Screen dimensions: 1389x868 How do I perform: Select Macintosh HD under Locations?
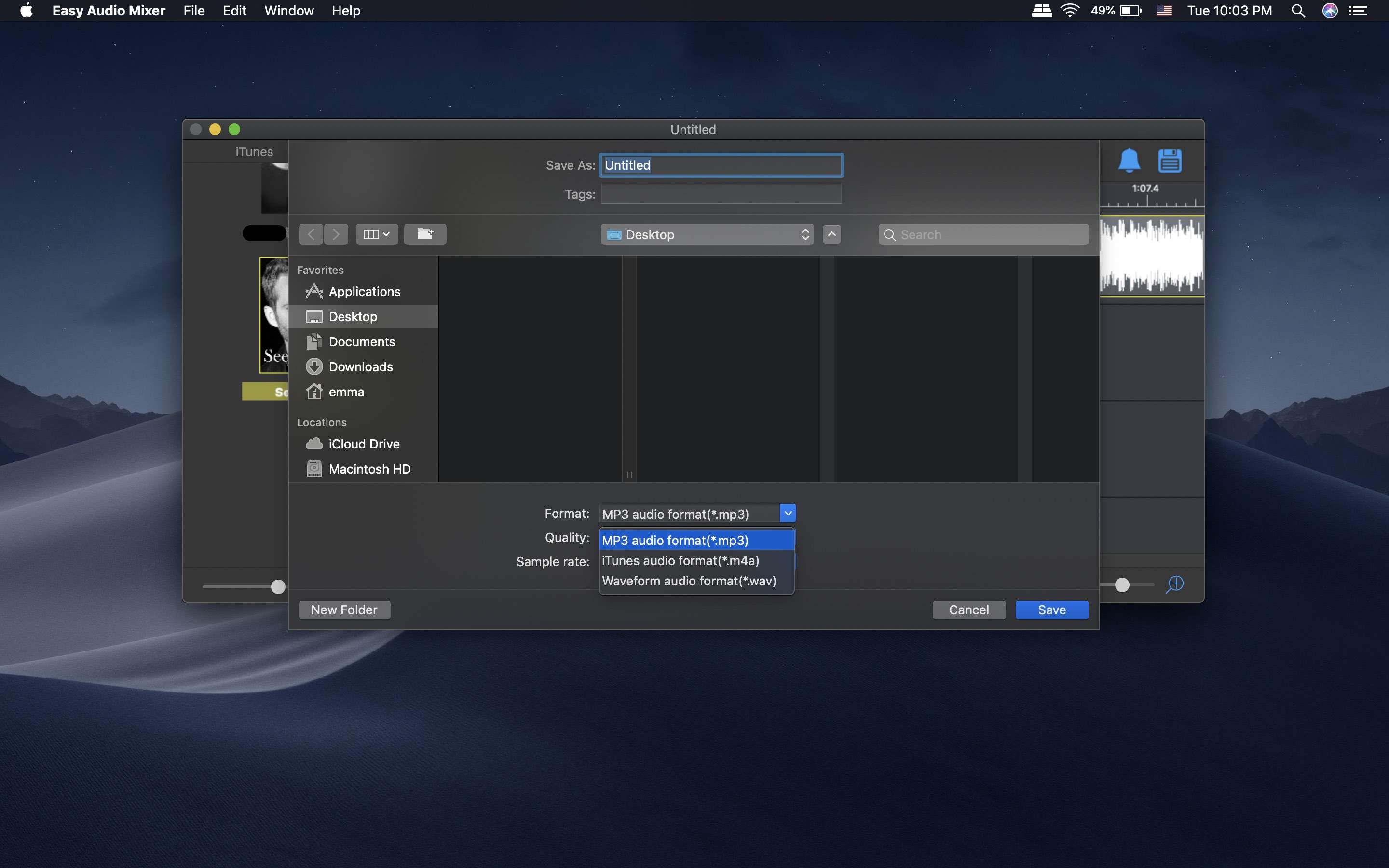coord(363,469)
